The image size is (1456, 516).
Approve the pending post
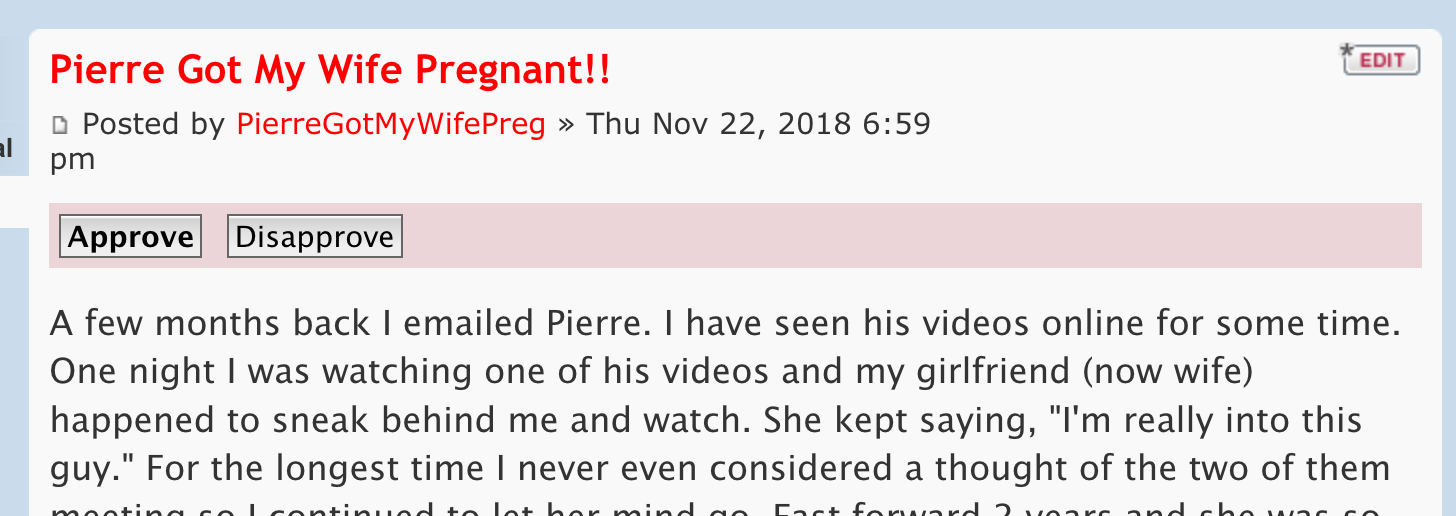[x=130, y=237]
